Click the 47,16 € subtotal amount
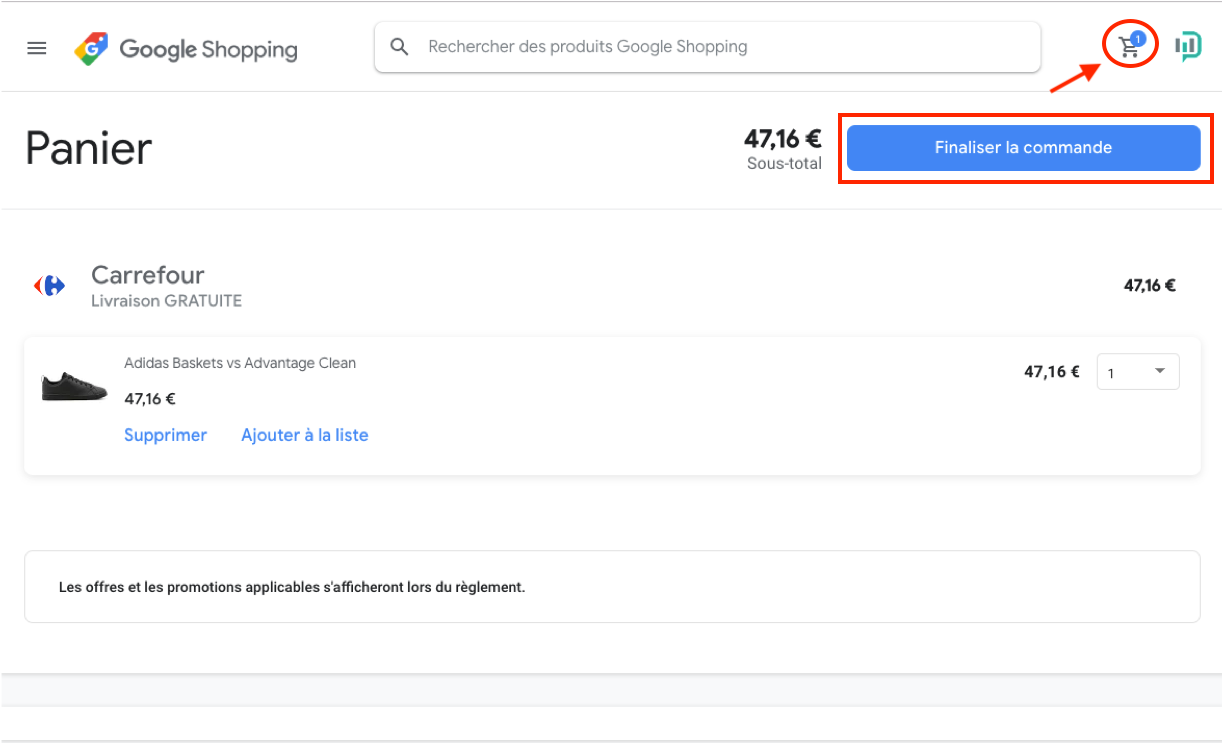This screenshot has width=1222, height=743. 782,138
